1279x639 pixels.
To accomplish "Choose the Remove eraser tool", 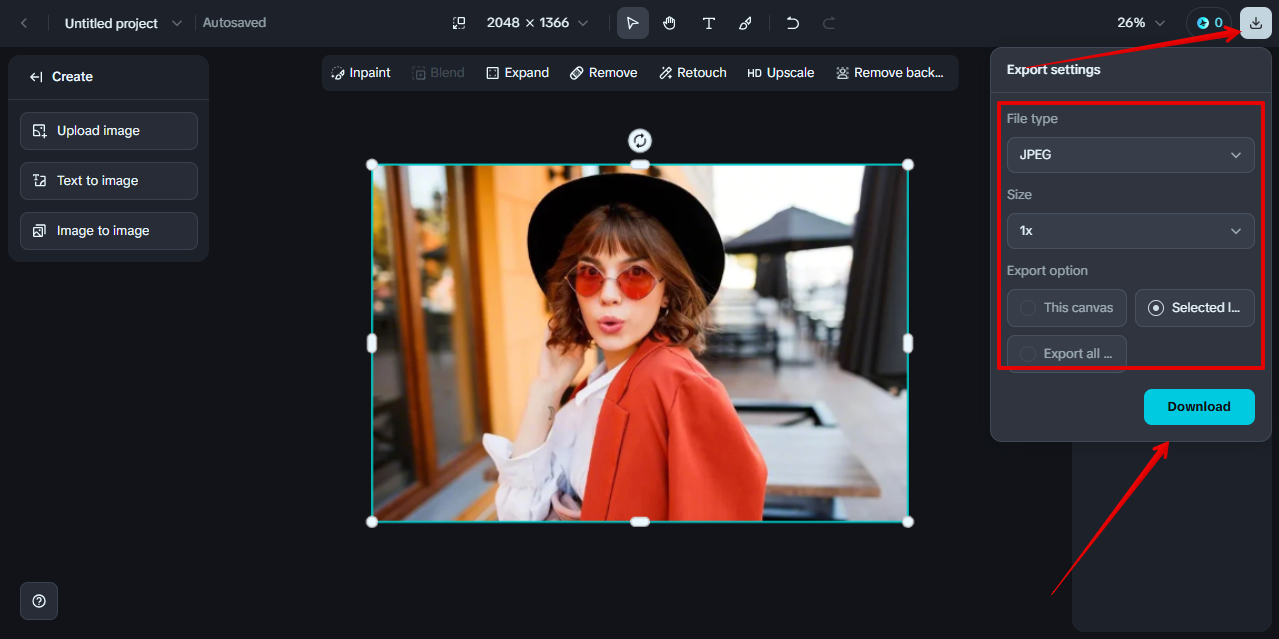I will point(603,73).
